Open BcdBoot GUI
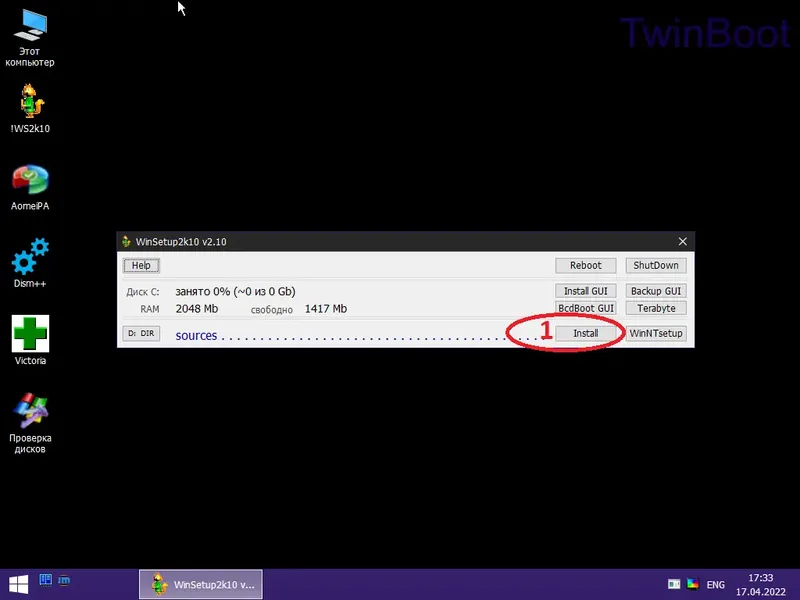Screen dimensions: 800x600 coord(586,308)
